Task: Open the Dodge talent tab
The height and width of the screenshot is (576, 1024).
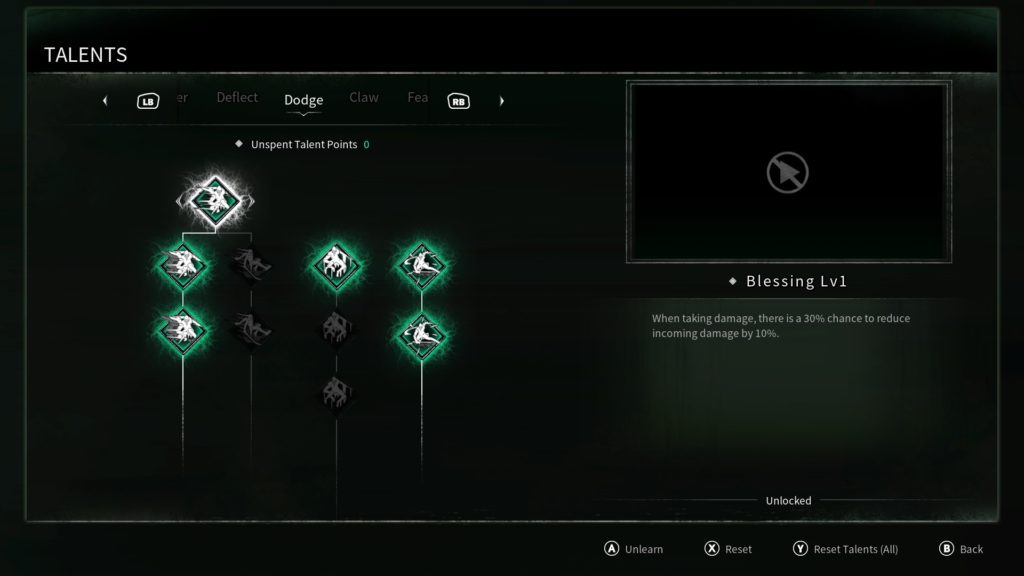Action: tap(304, 100)
